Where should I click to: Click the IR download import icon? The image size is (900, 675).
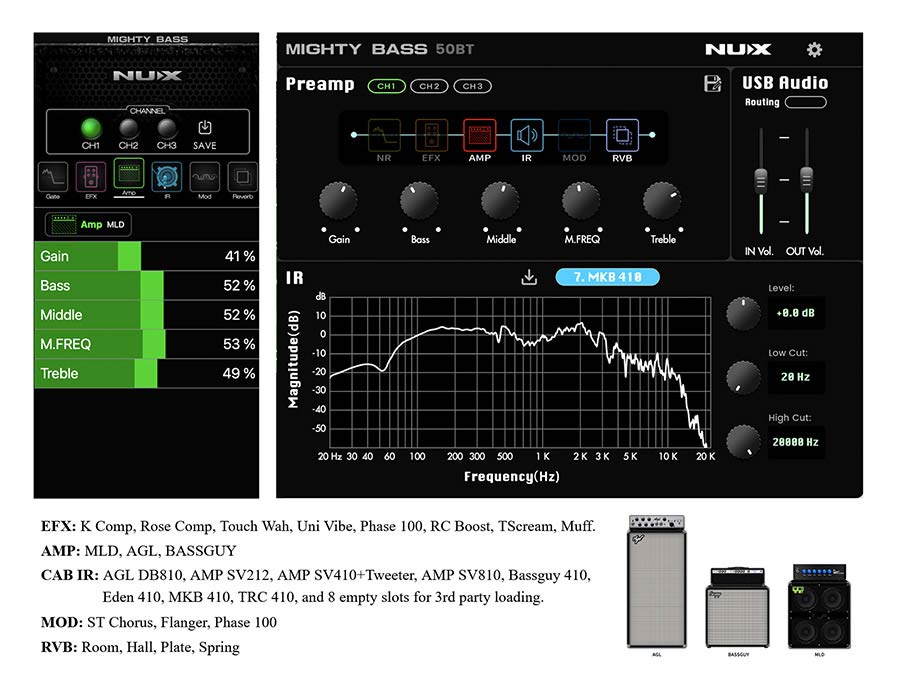point(529,277)
